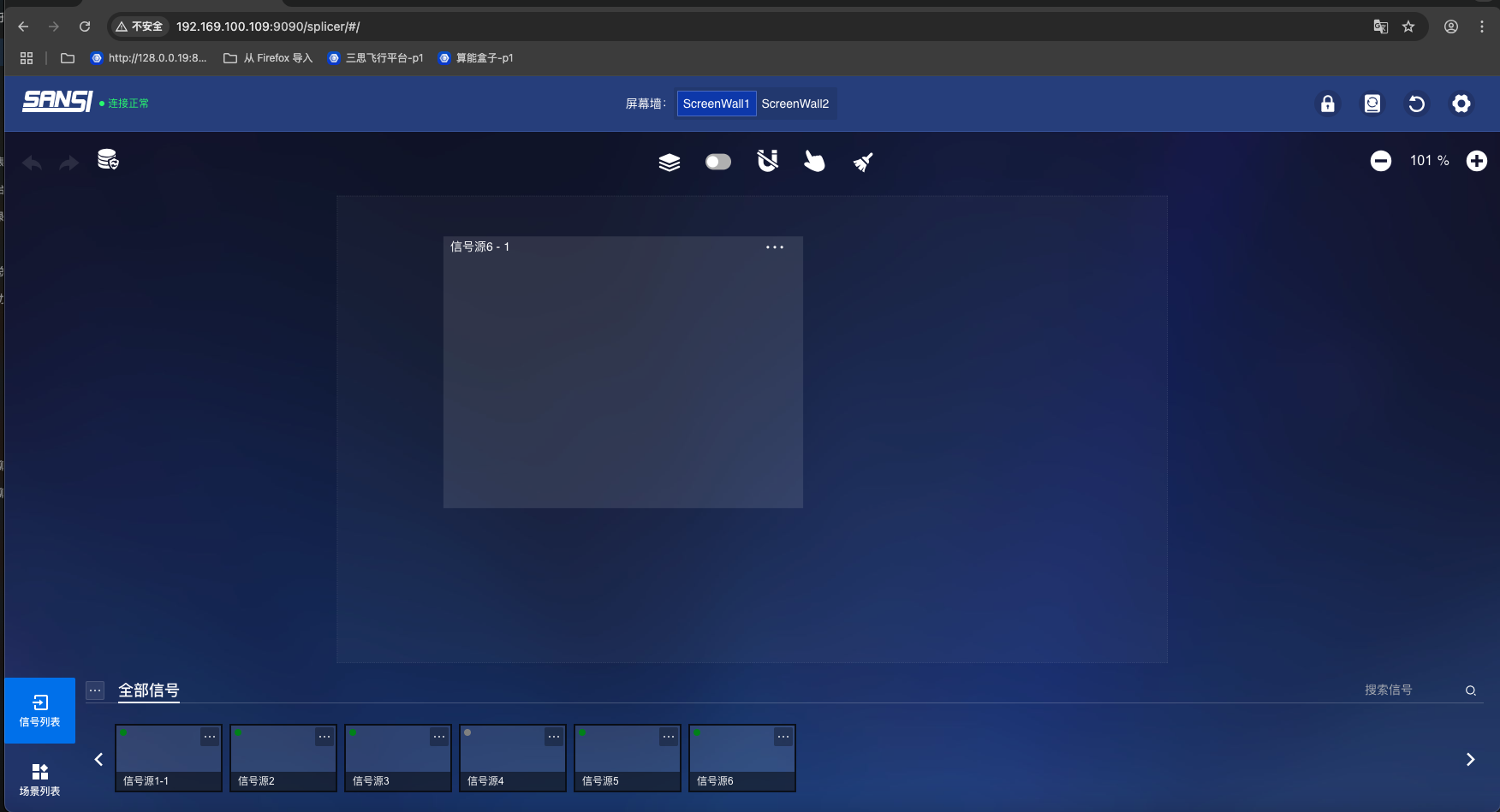
Task: Show previous signals with left chevron
Action: (98, 759)
